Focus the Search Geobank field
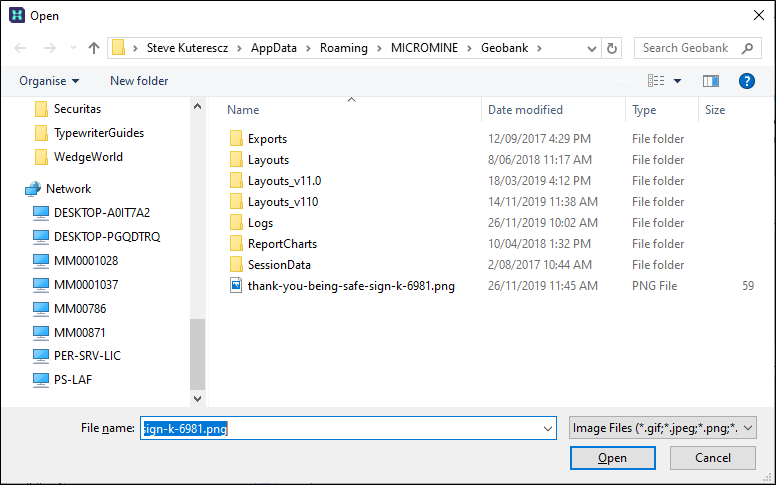 pos(698,48)
